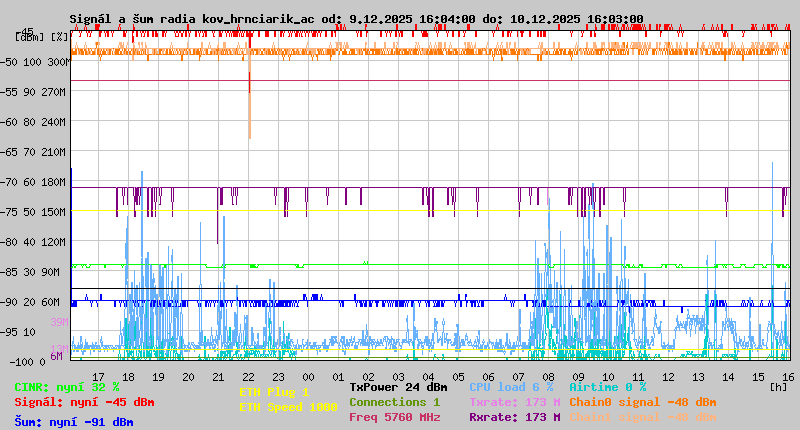Click the 08 hour mark on time axis
Screen dimensions: 800x430
point(549,376)
